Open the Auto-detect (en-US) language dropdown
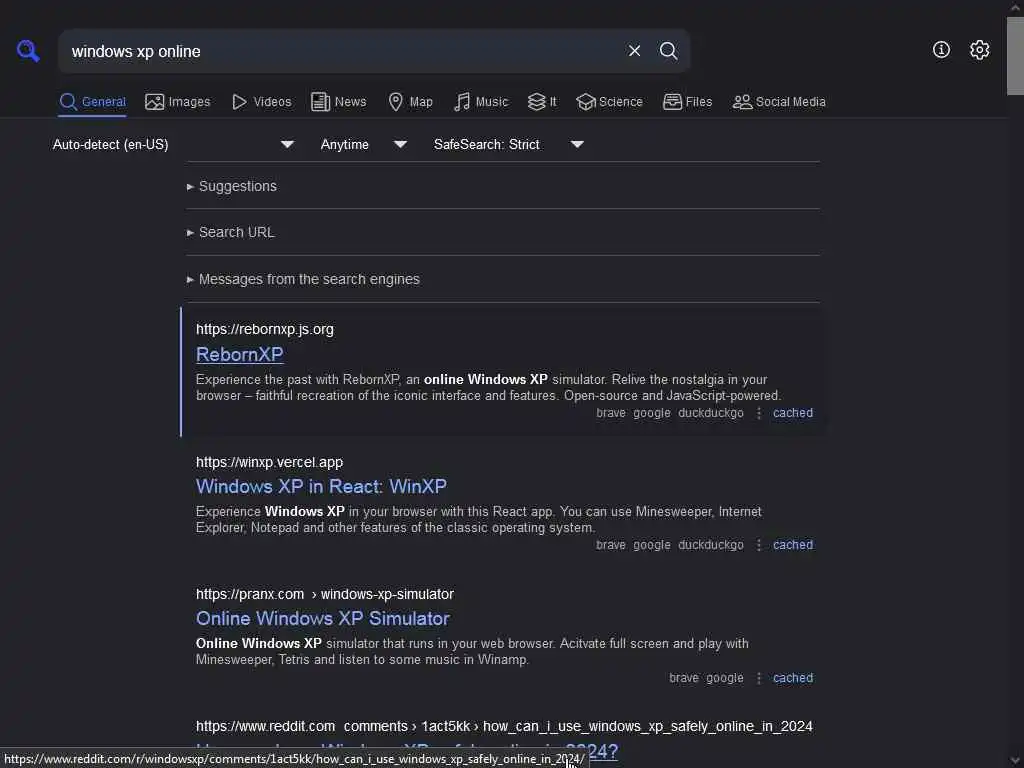This screenshot has height=768, width=1024. coord(173,144)
